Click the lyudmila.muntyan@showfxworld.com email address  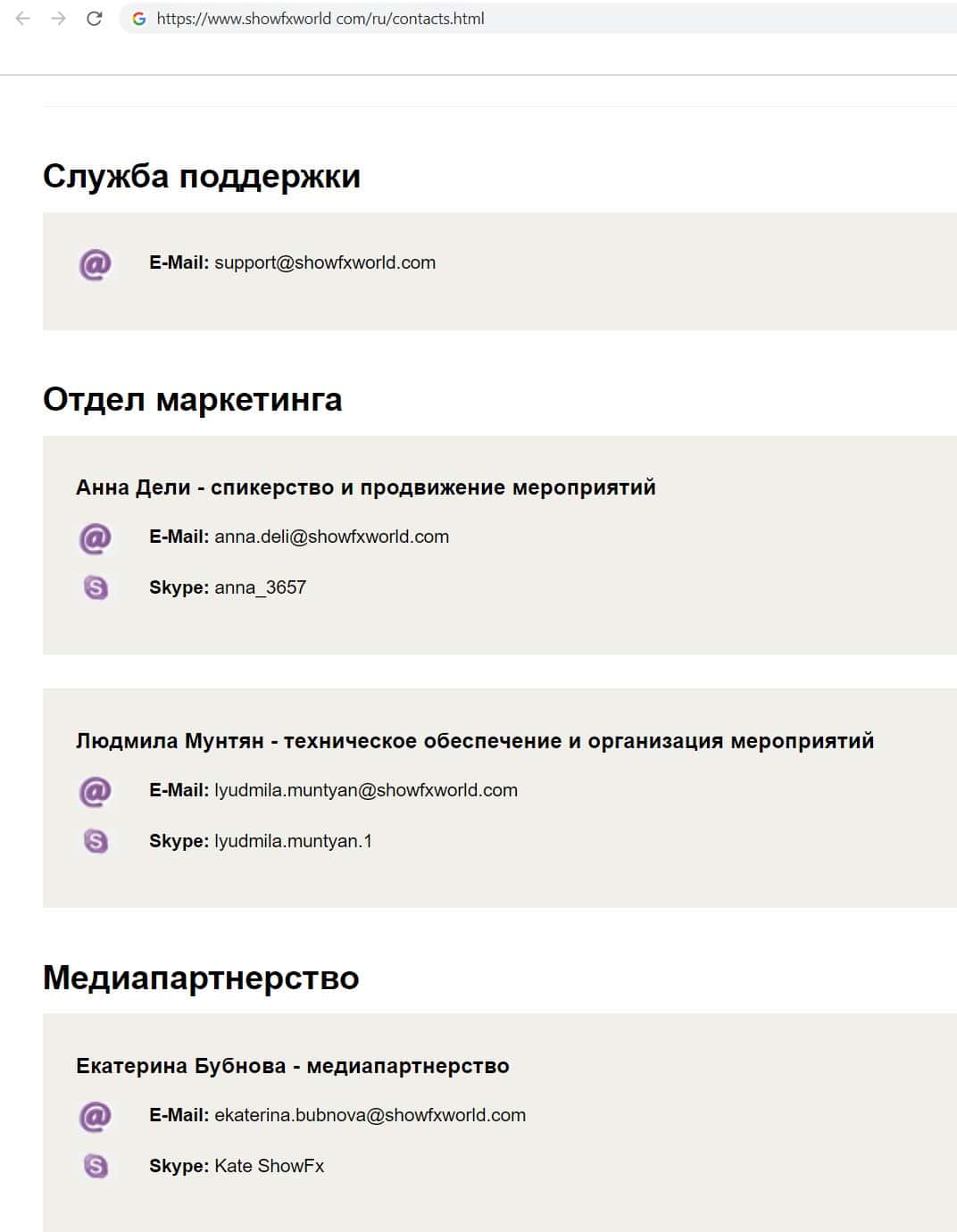366,791
